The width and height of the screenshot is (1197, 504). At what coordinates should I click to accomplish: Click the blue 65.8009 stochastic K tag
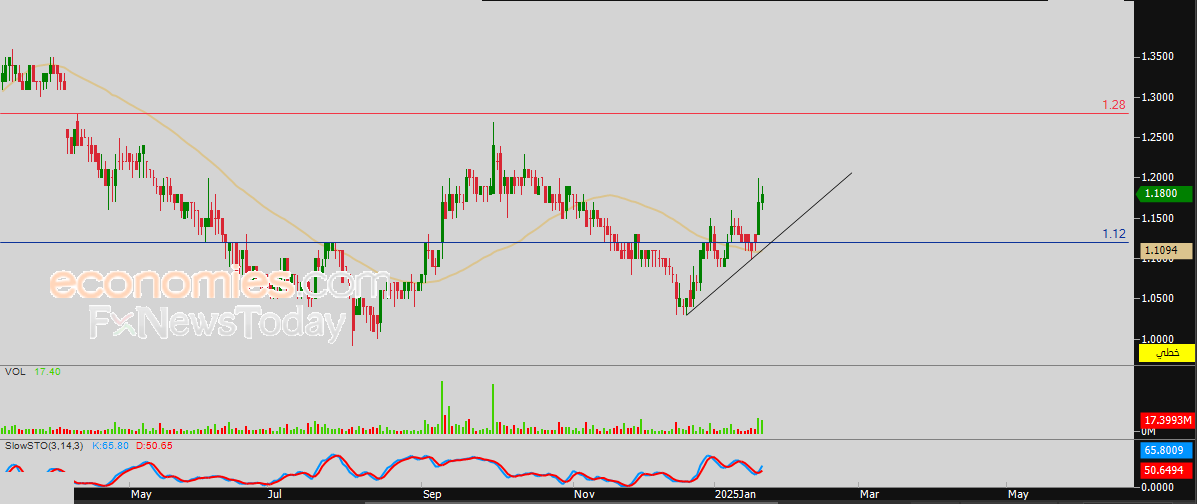pyautogui.click(x=1166, y=451)
